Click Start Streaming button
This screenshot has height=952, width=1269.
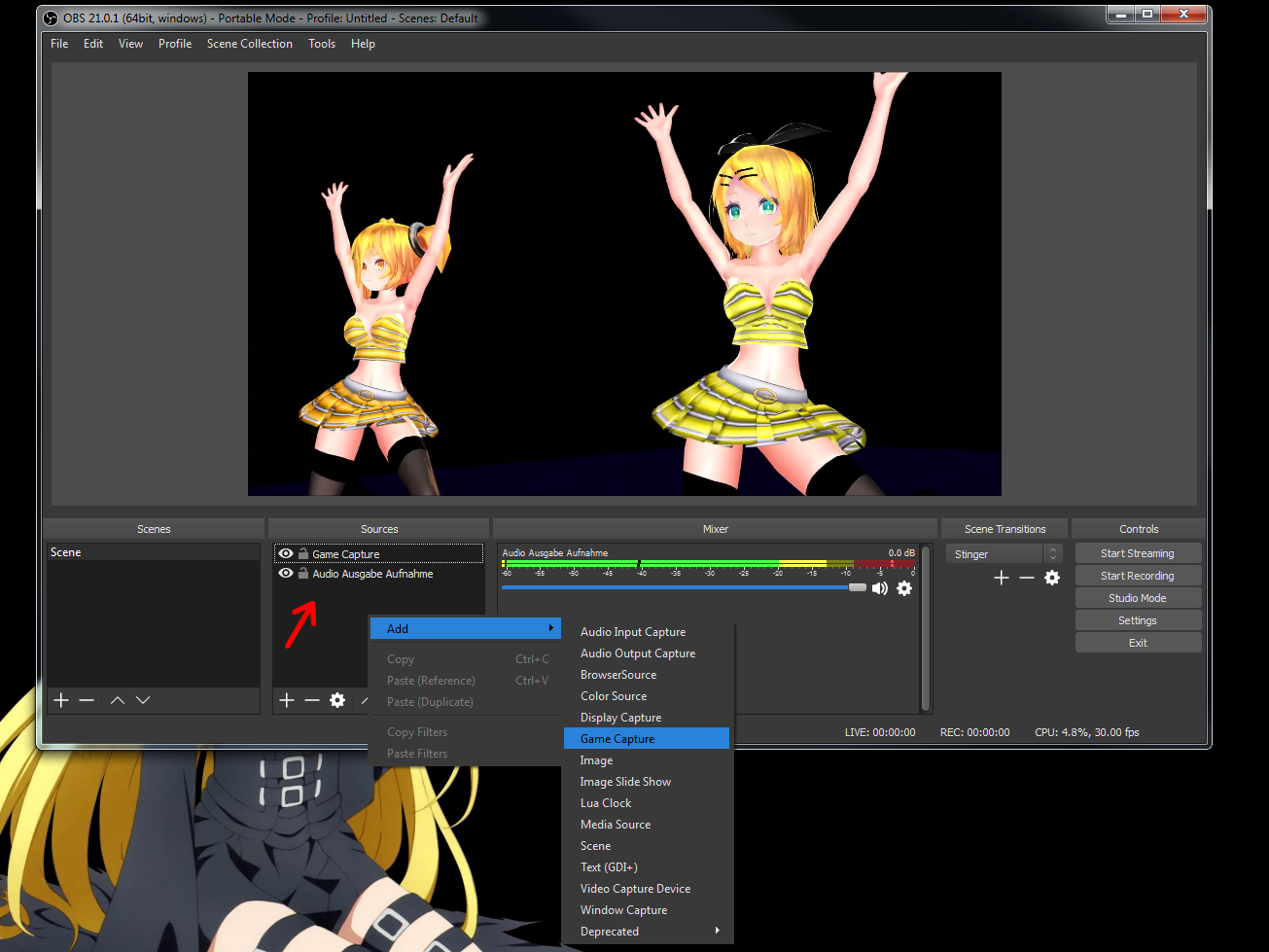[1138, 553]
